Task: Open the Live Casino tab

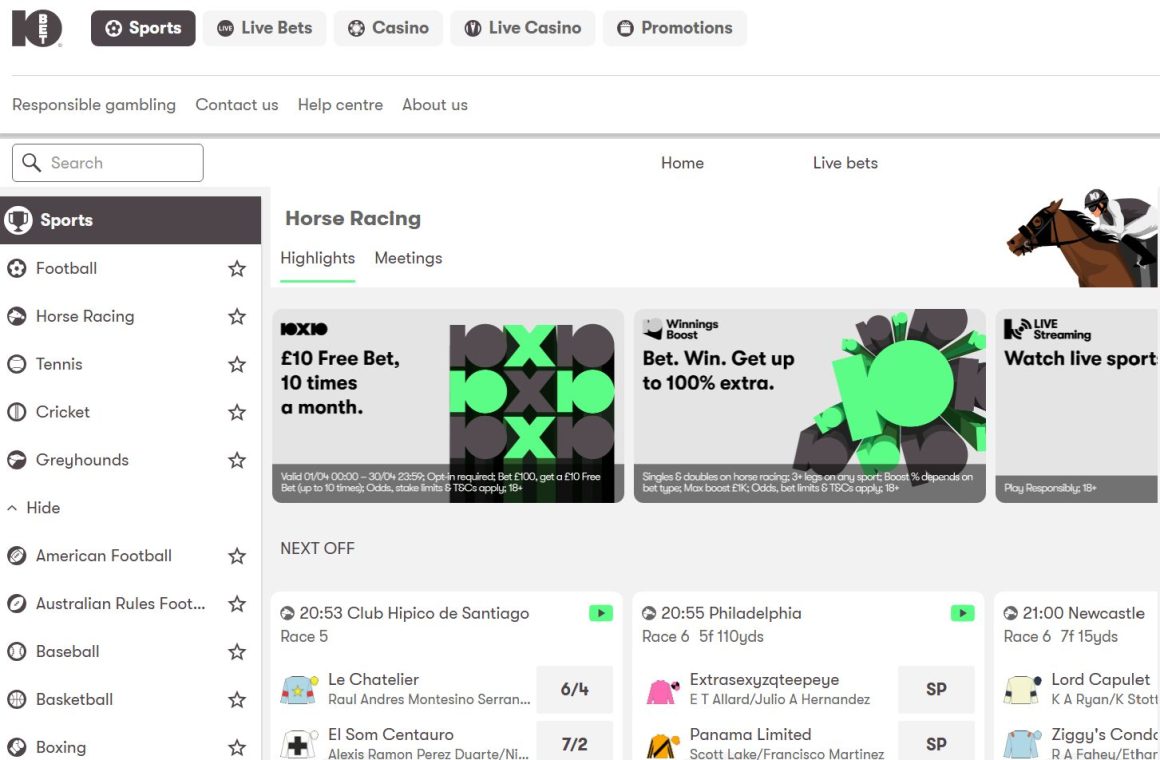Action: [x=523, y=28]
